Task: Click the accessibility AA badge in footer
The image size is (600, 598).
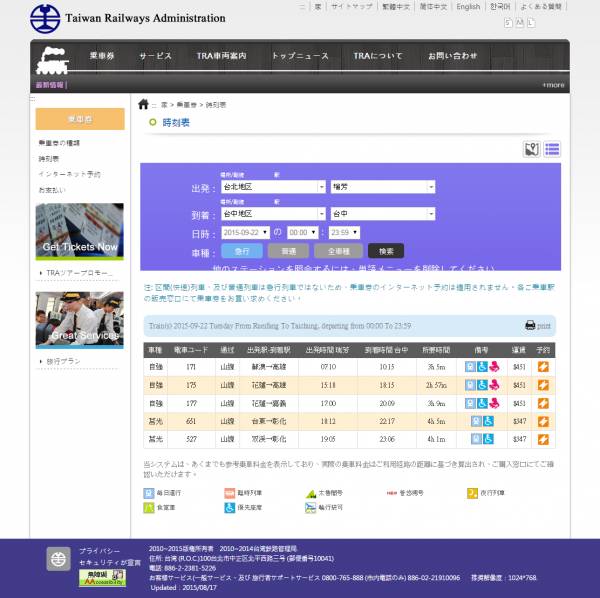Action: tap(102, 578)
